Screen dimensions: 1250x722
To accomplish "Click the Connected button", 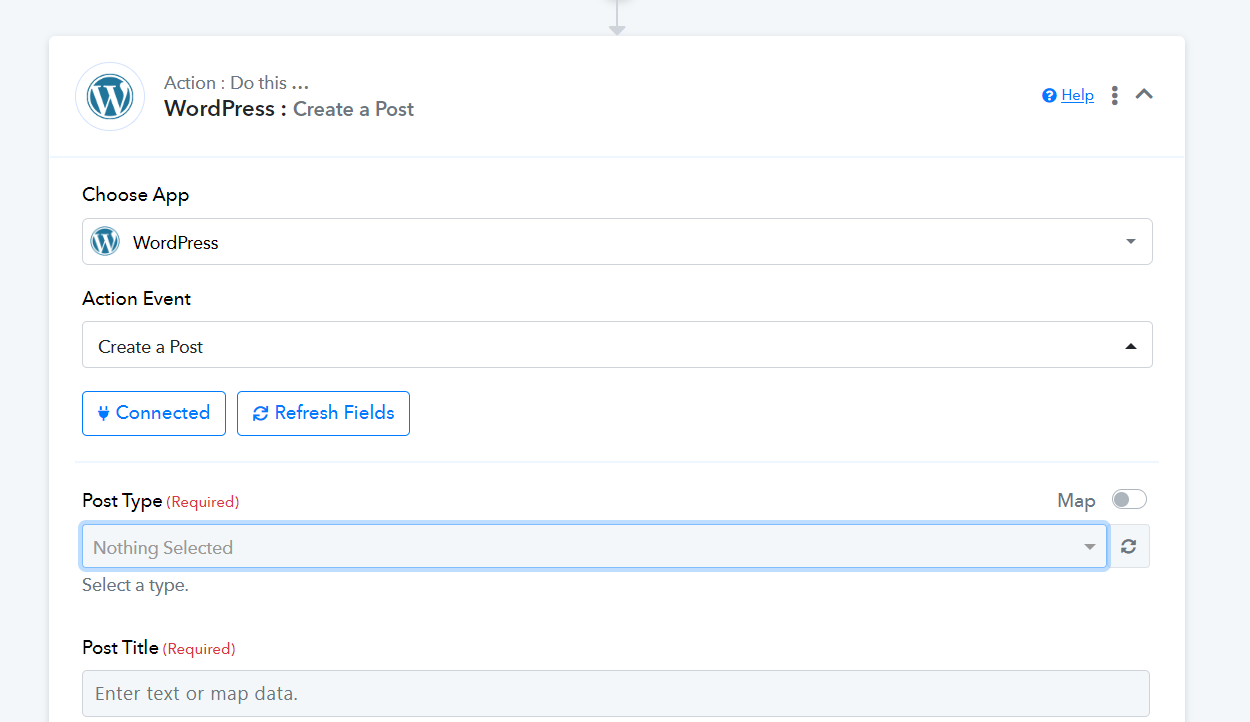I will [154, 413].
